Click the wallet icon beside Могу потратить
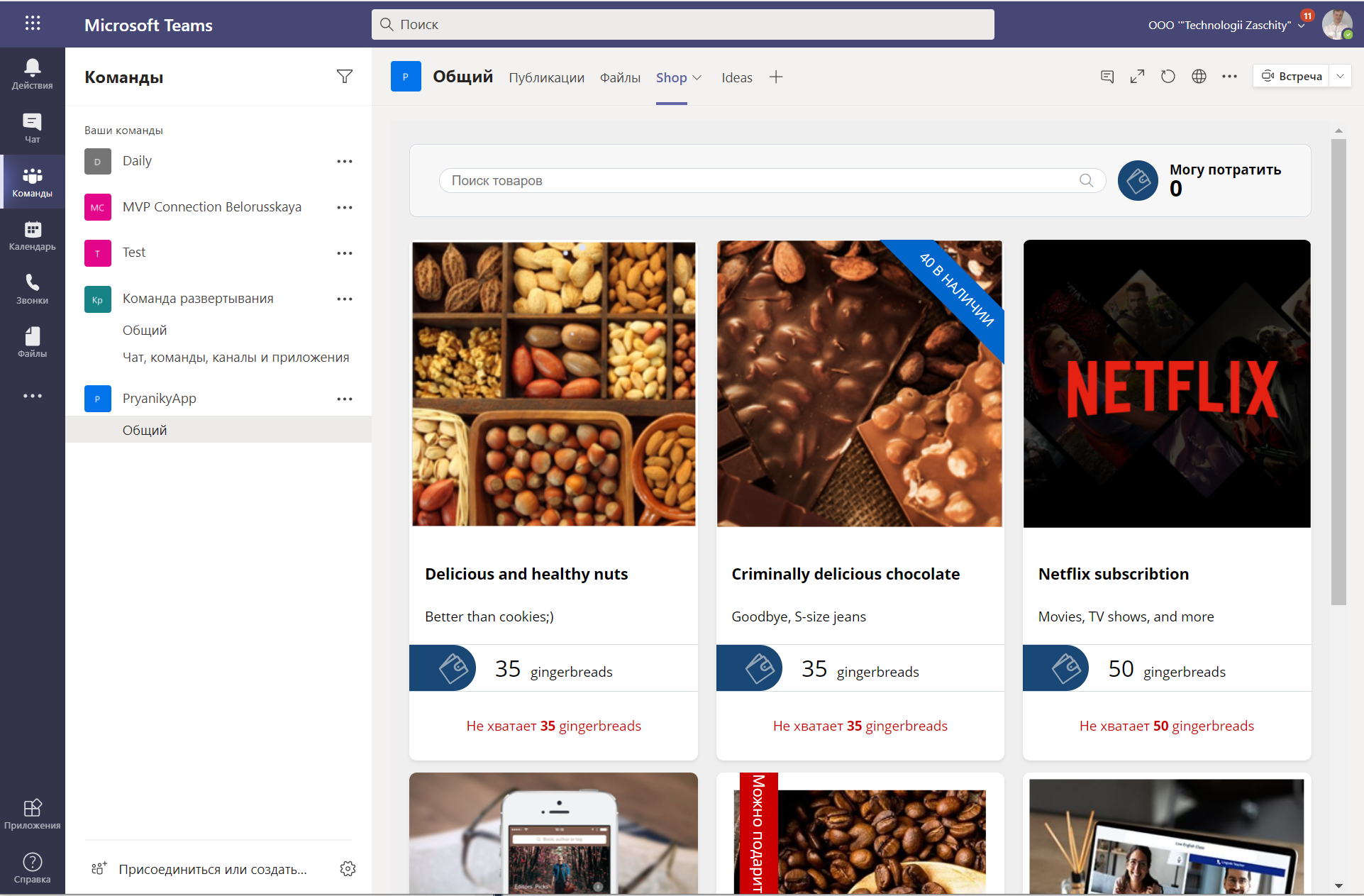The height and width of the screenshot is (896, 1364). [1138, 180]
